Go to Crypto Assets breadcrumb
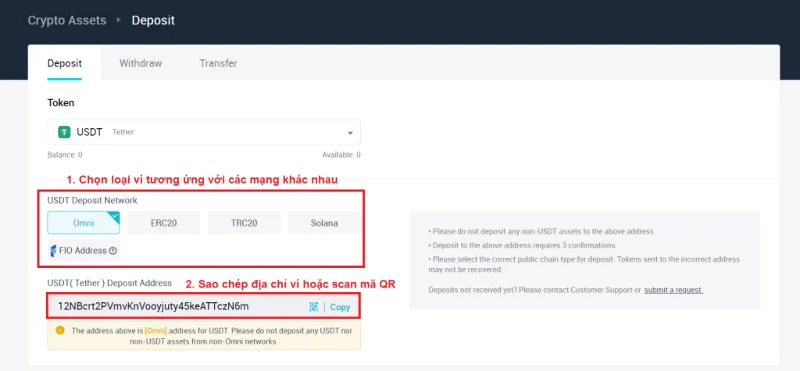Image resolution: width=800 pixels, height=371 pixels. coord(67,20)
